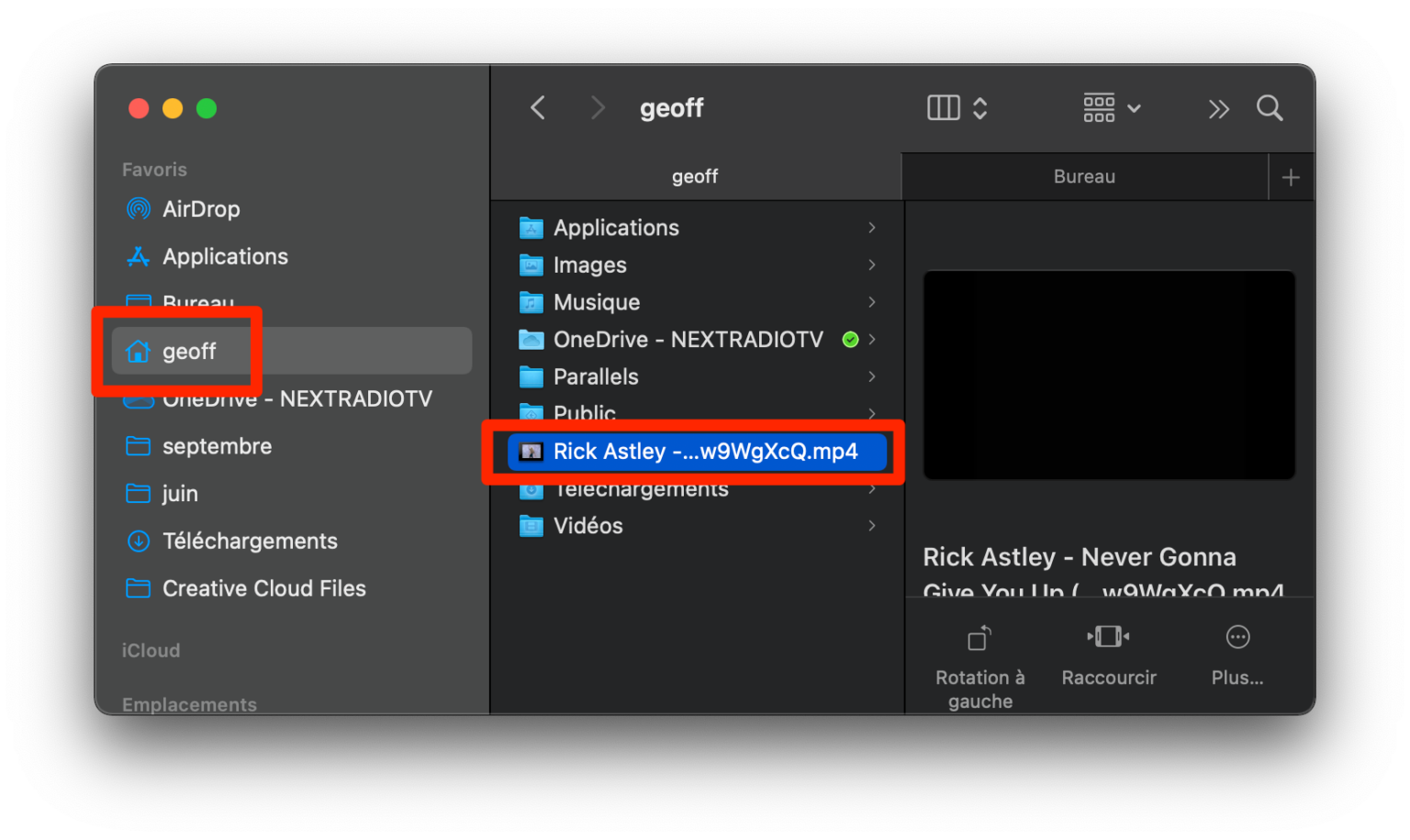
Task: Click Rotation à gauche quick action
Action: 980,668
